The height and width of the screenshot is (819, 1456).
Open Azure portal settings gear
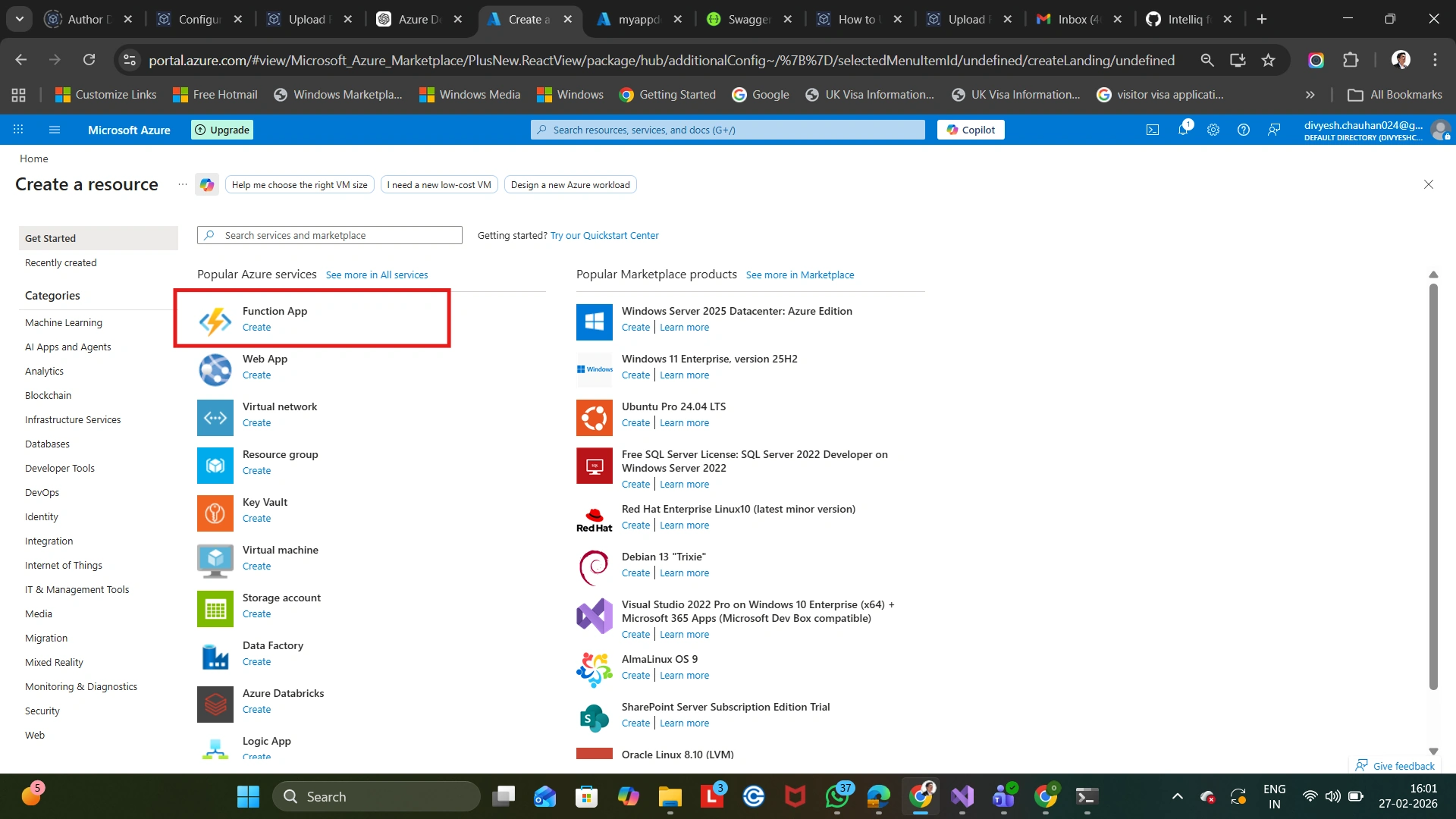pyautogui.click(x=1213, y=130)
